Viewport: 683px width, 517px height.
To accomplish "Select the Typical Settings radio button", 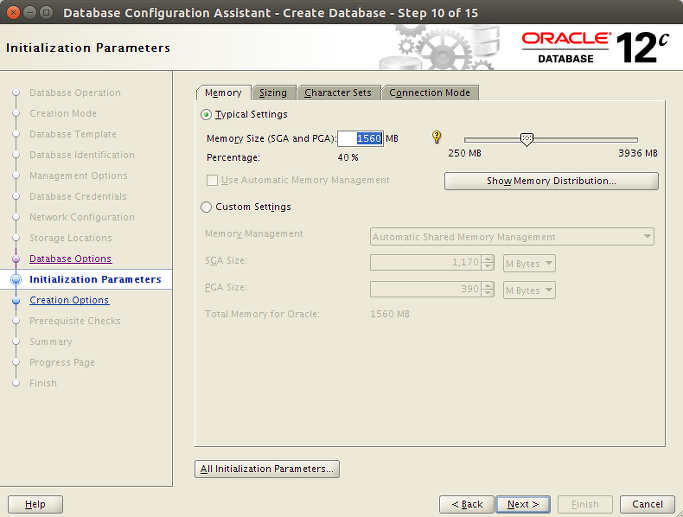I will tap(206, 115).
